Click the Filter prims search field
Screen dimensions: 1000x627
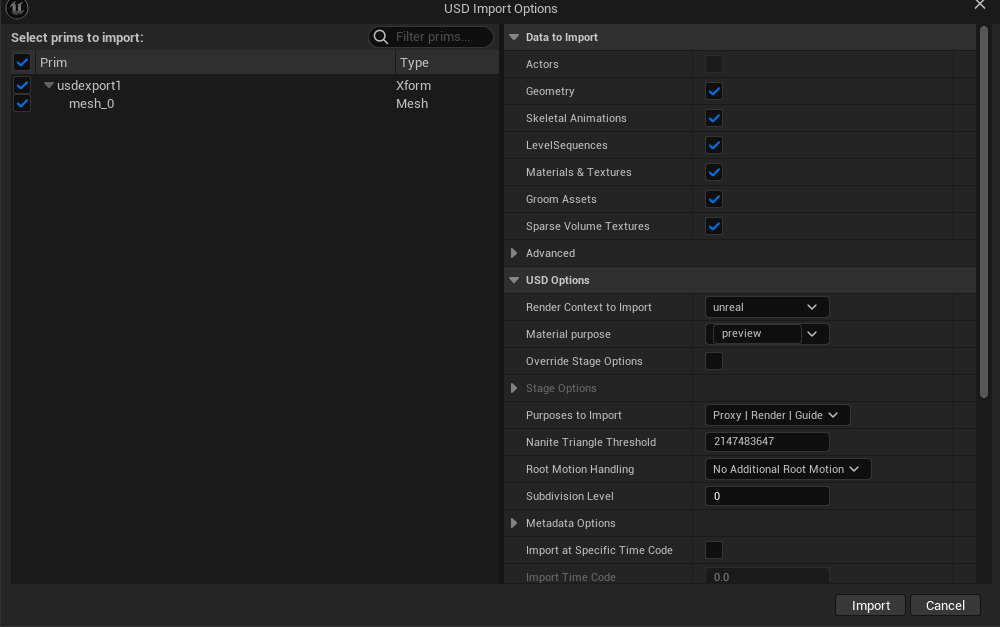pos(431,37)
